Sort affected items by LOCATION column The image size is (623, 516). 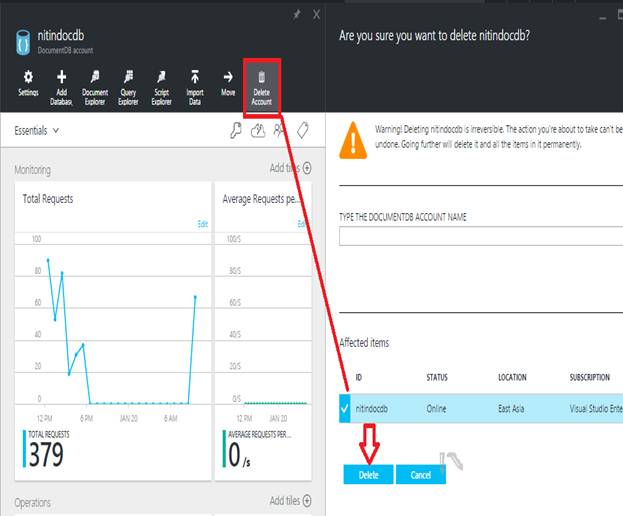click(512, 377)
